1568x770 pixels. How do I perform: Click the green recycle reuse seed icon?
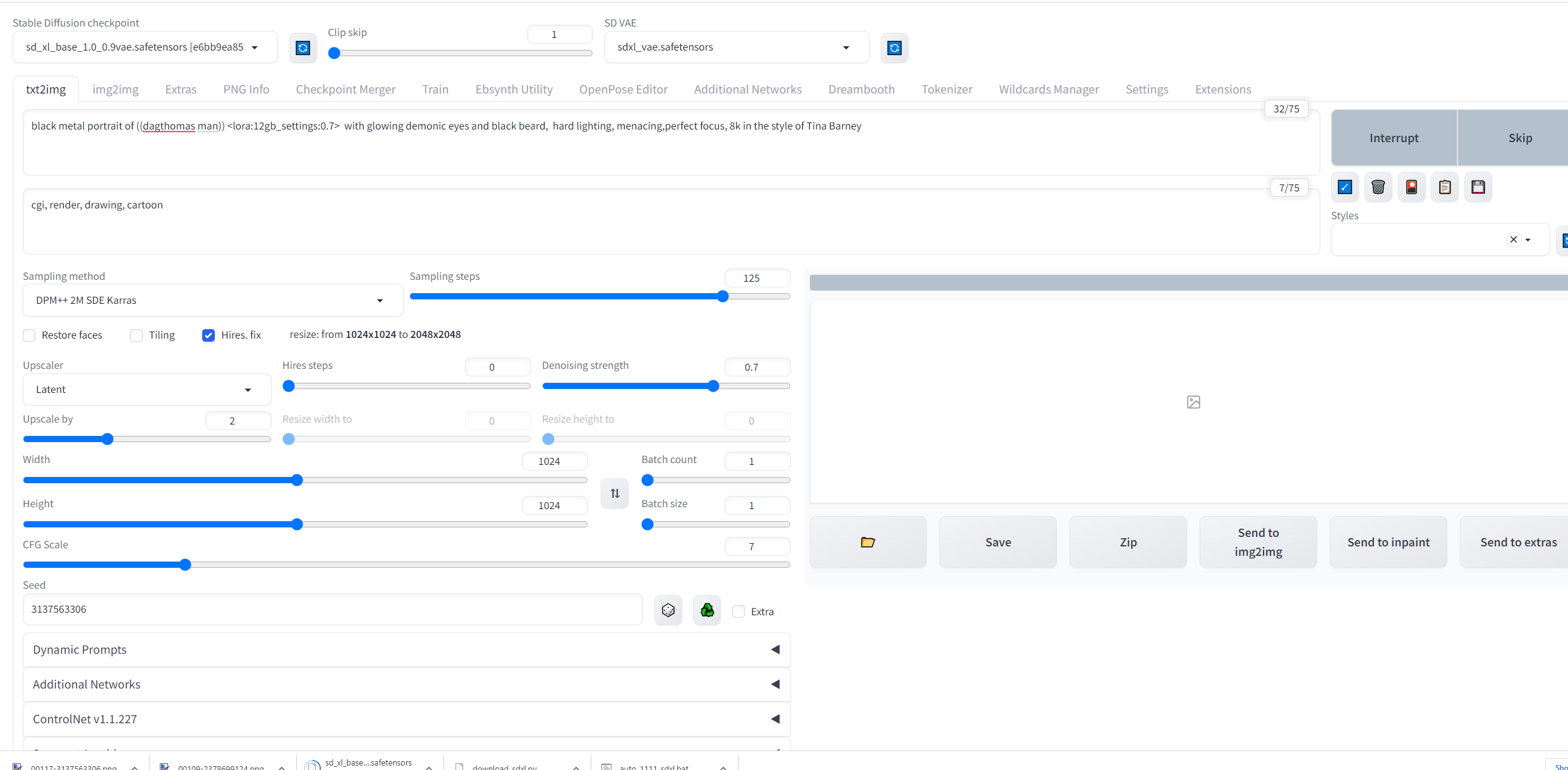[x=707, y=610]
